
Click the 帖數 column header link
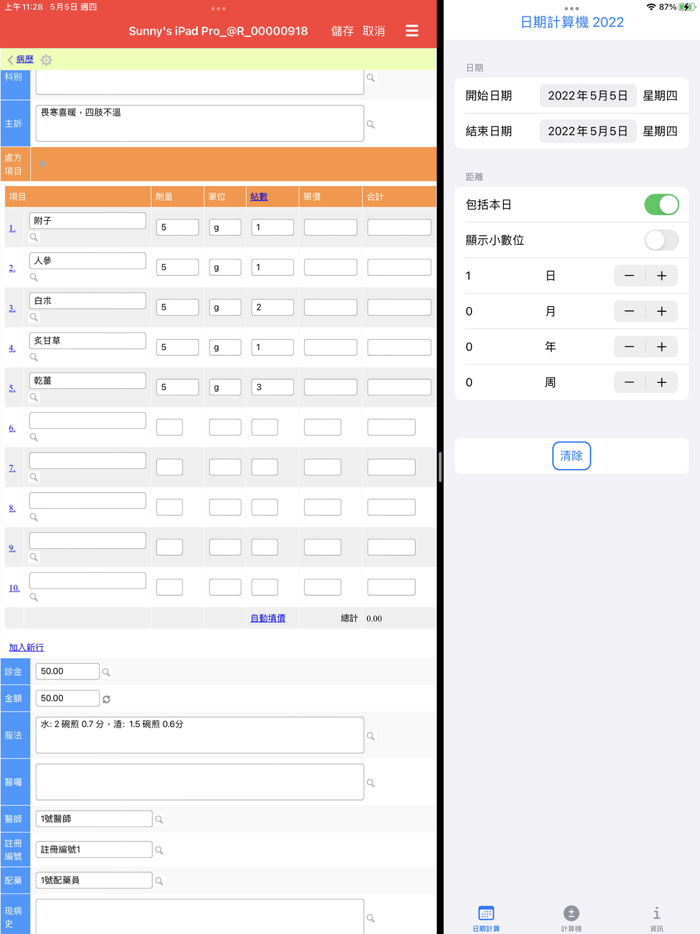[259, 197]
